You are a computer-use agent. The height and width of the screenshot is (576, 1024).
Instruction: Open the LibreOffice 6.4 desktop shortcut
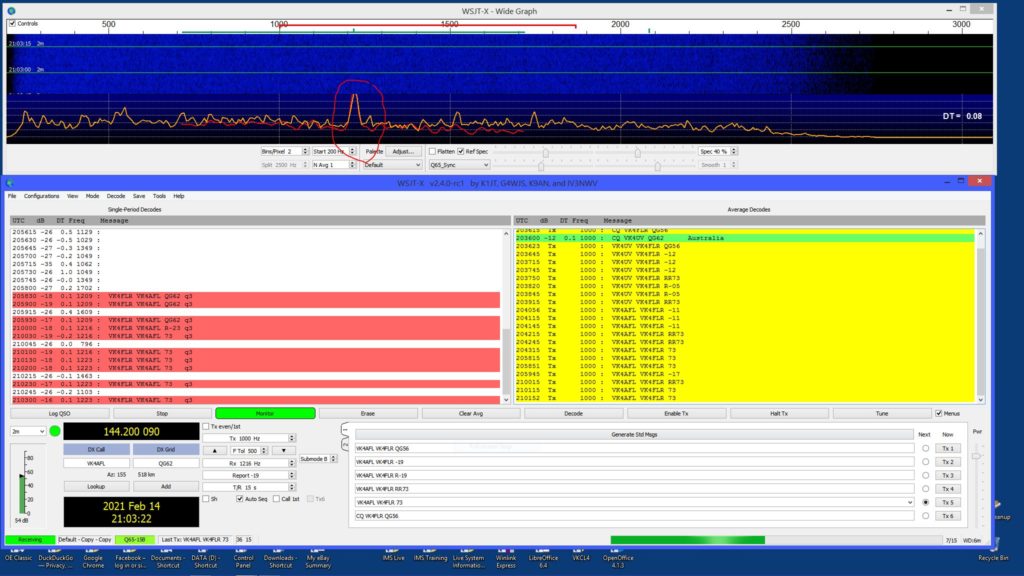click(543, 558)
